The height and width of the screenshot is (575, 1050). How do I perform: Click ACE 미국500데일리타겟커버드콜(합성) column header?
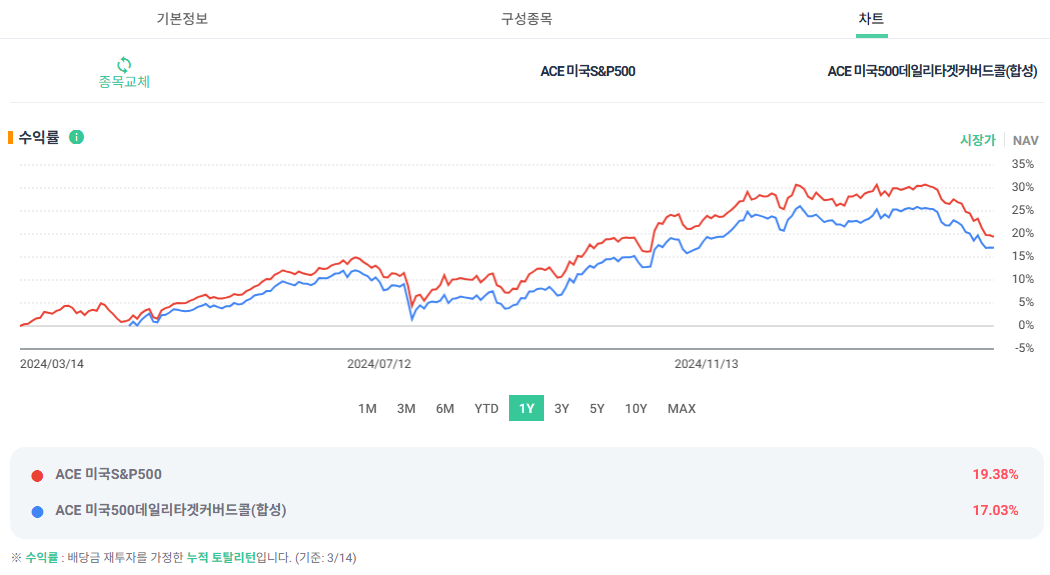click(x=932, y=71)
